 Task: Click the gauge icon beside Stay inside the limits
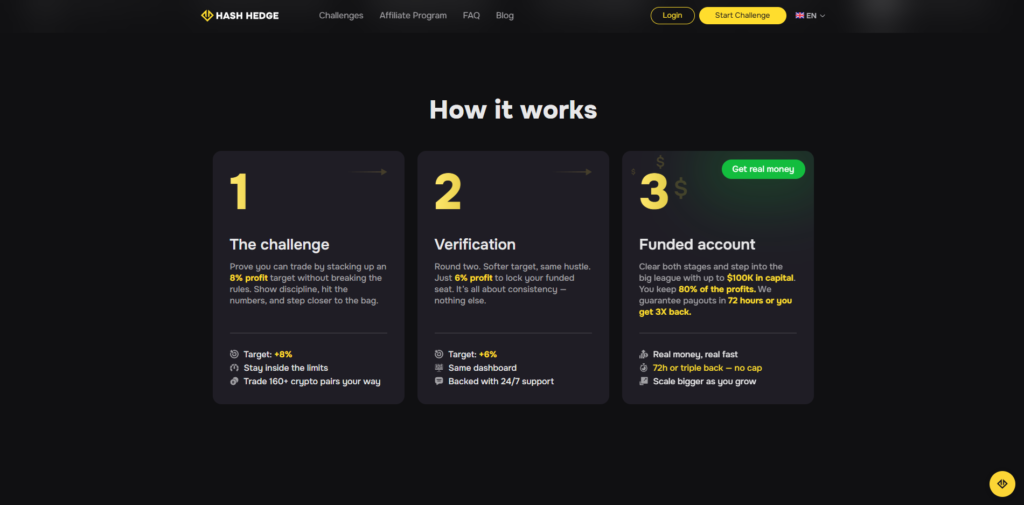(x=234, y=368)
